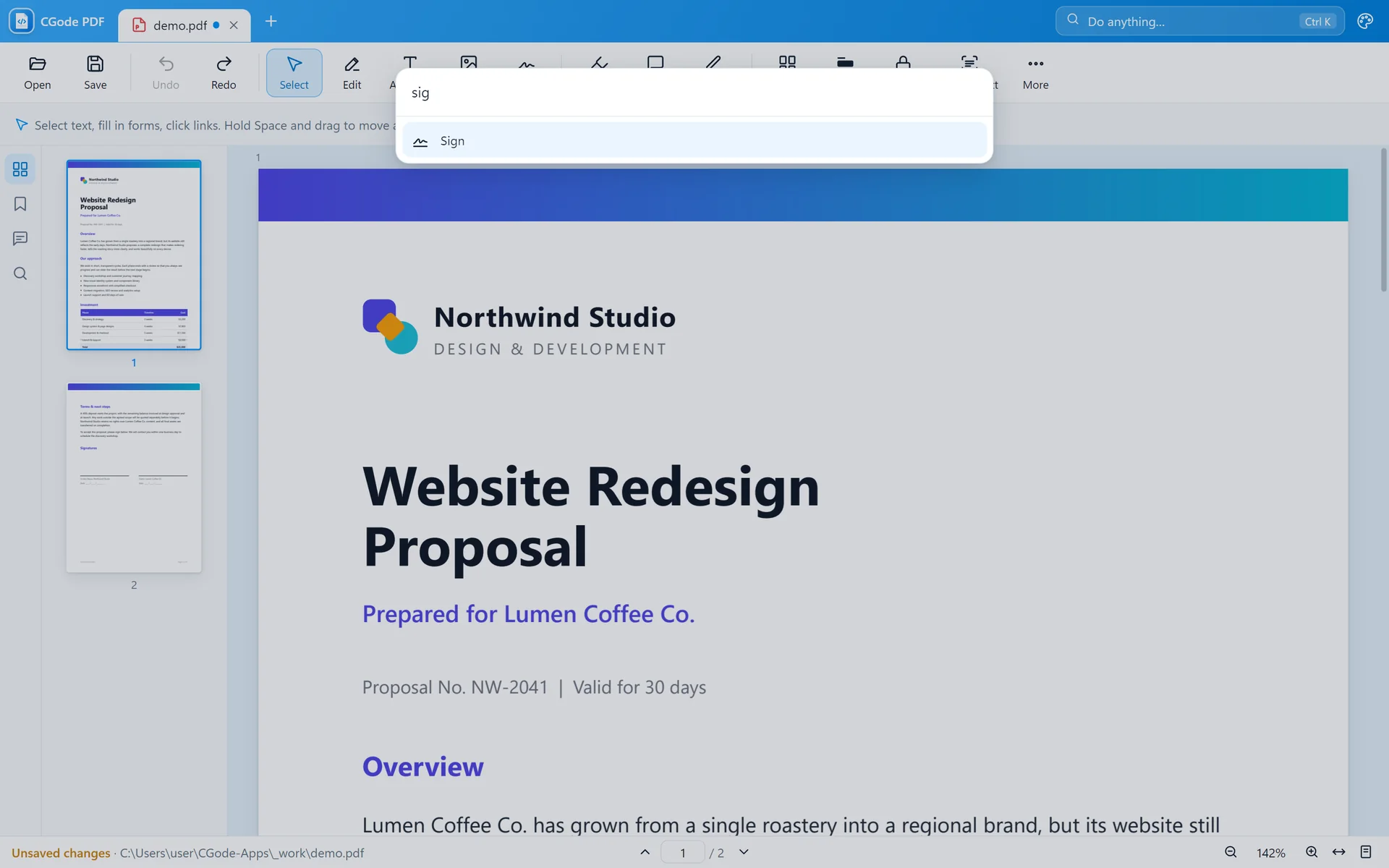This screenshot has height=868, width=1389.
Task: Fit page to width icon
Action: pos(1339,852)
